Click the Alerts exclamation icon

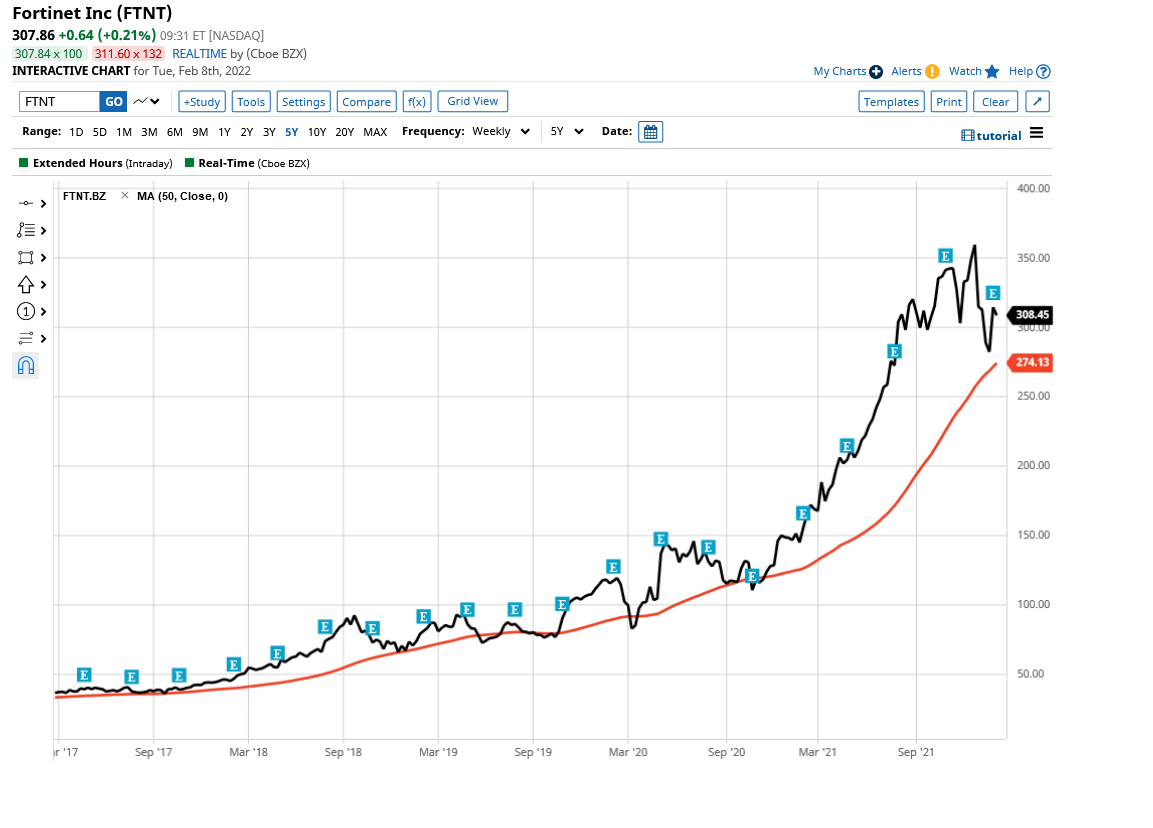pyautogui.click(x=932, y=71)
